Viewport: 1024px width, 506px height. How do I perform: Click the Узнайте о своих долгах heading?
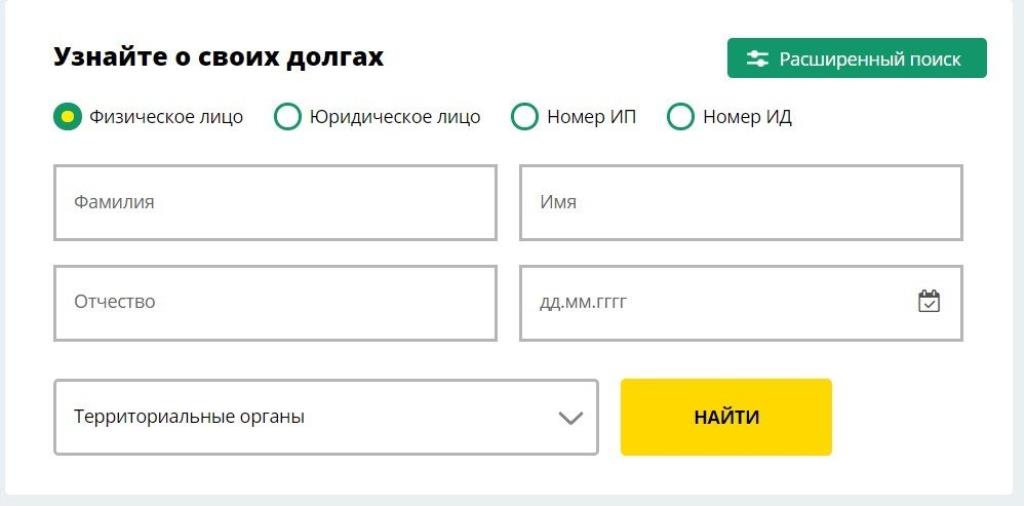point(218,57)
